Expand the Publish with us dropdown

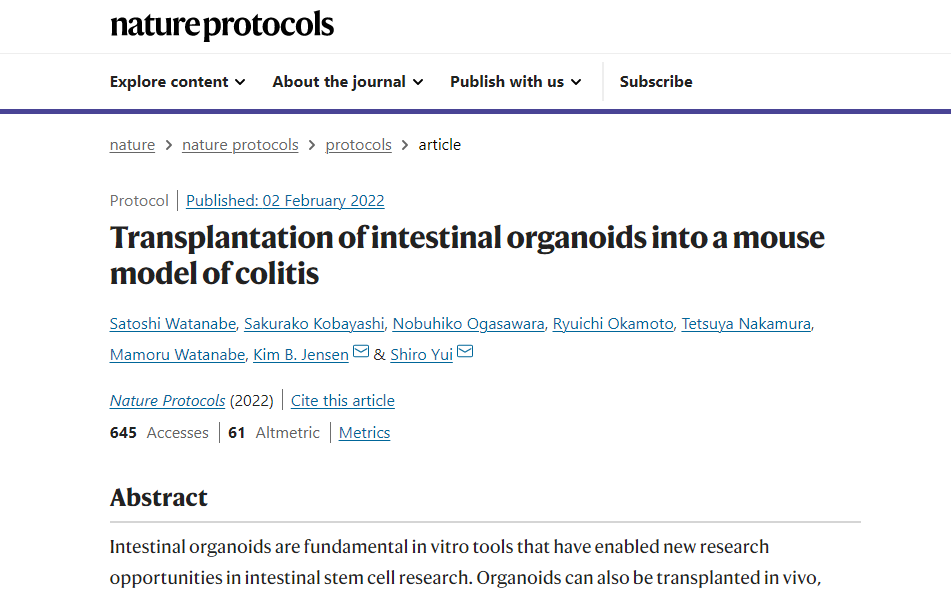515,82
